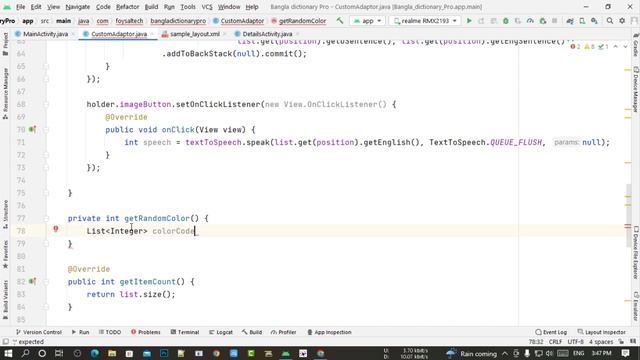This screenshot has height=360, width=640.
Task: Open the Microsoft Edge taskbar icon
Action: pos(95,353)
